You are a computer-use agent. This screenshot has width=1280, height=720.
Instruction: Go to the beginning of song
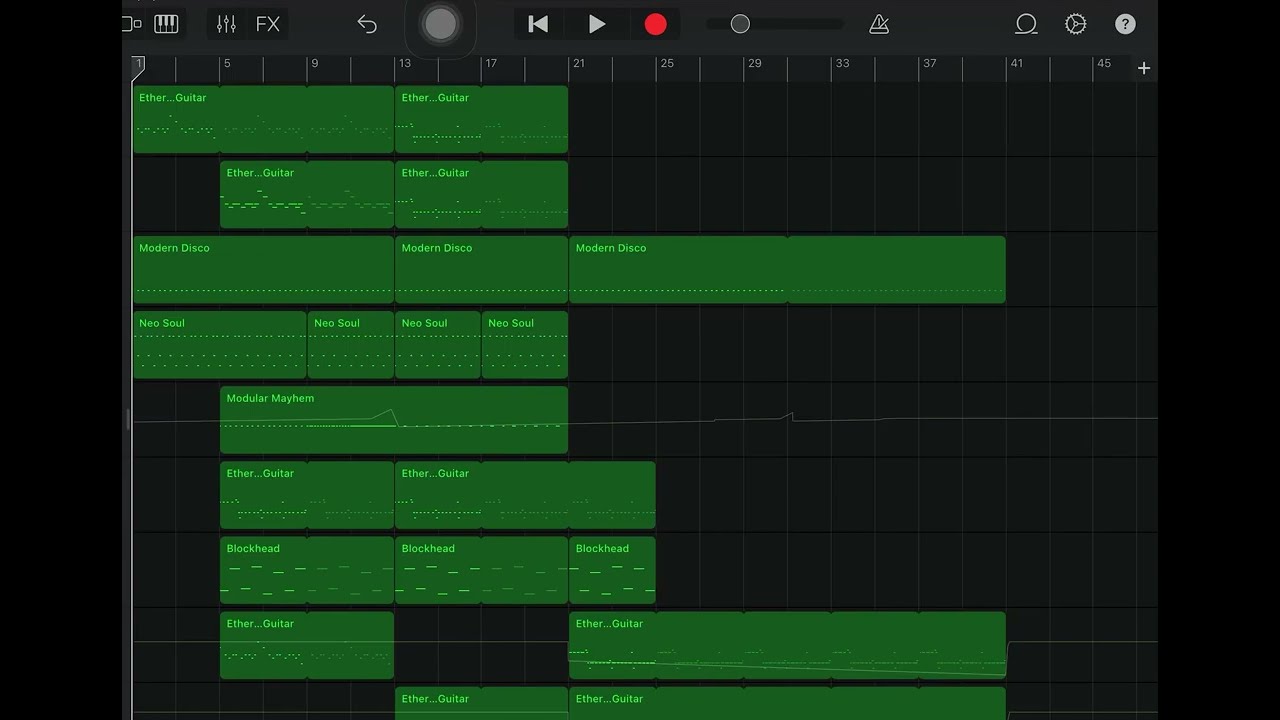pyautogui.click(x=538, y=24)
